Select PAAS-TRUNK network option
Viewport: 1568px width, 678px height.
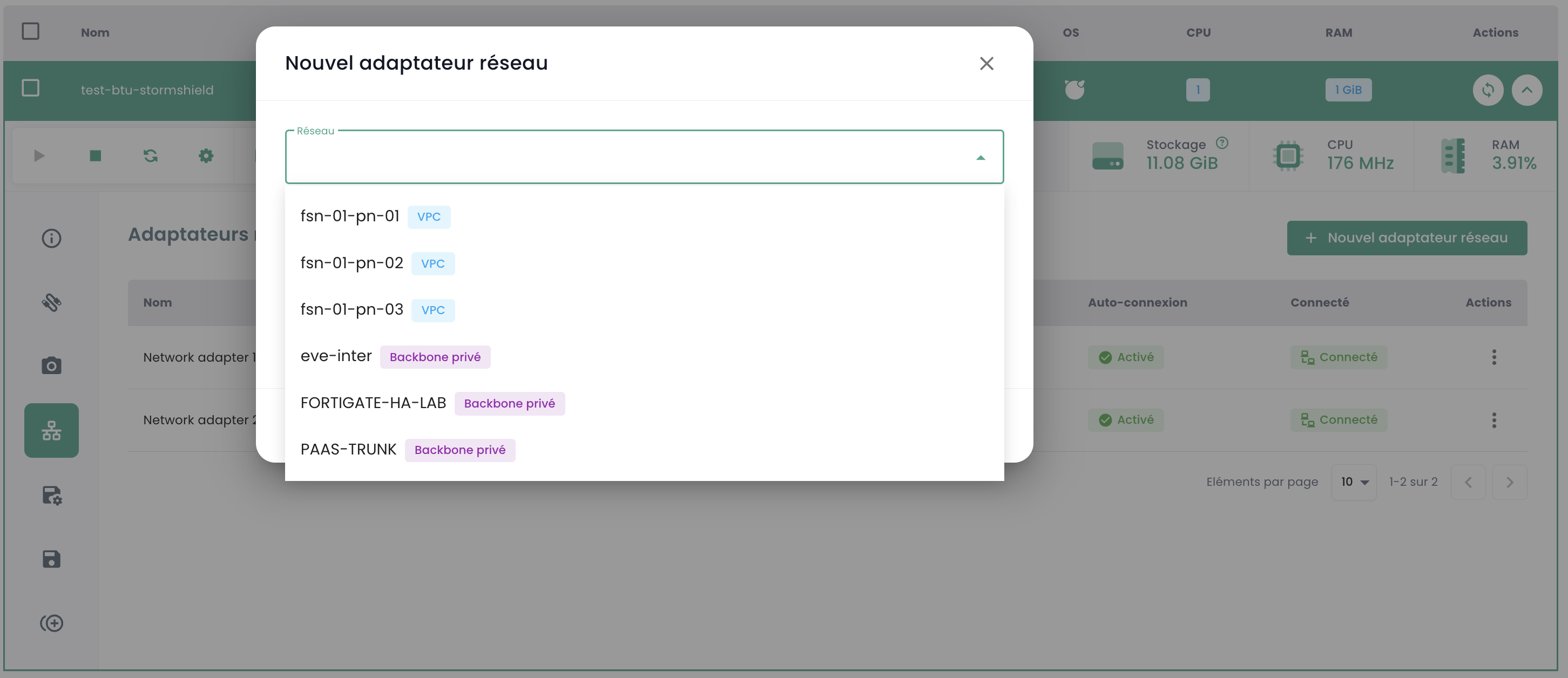click(x=348, y=449)
